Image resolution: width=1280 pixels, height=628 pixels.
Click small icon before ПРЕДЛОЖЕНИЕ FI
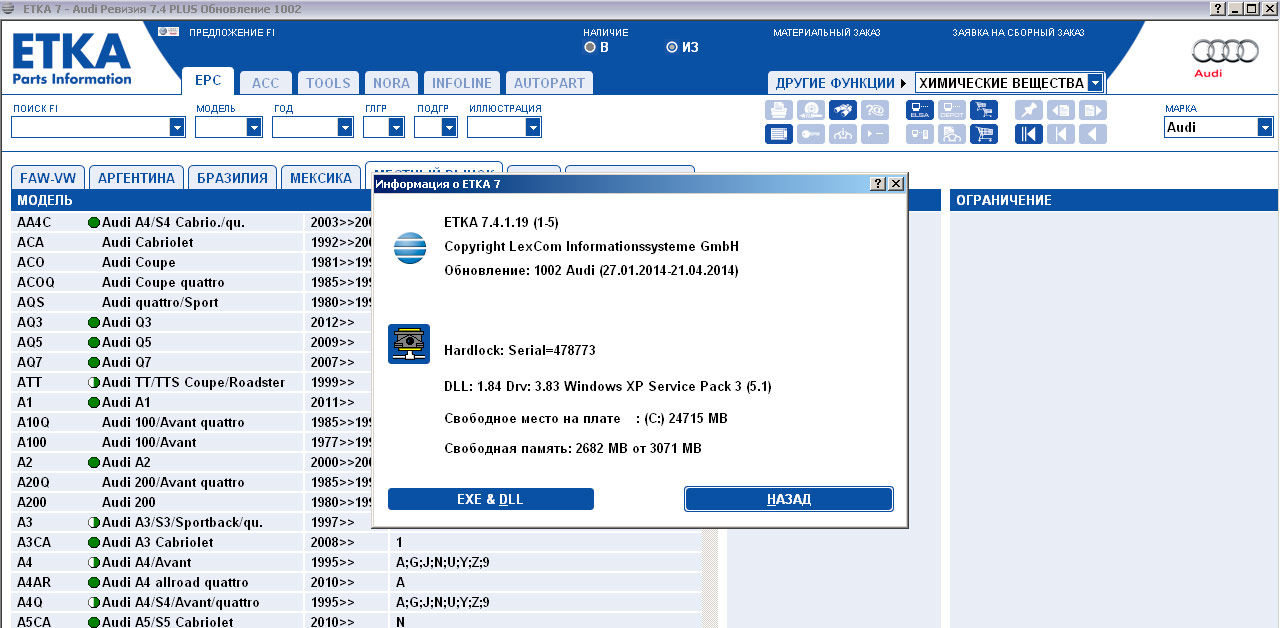(169, 32)
